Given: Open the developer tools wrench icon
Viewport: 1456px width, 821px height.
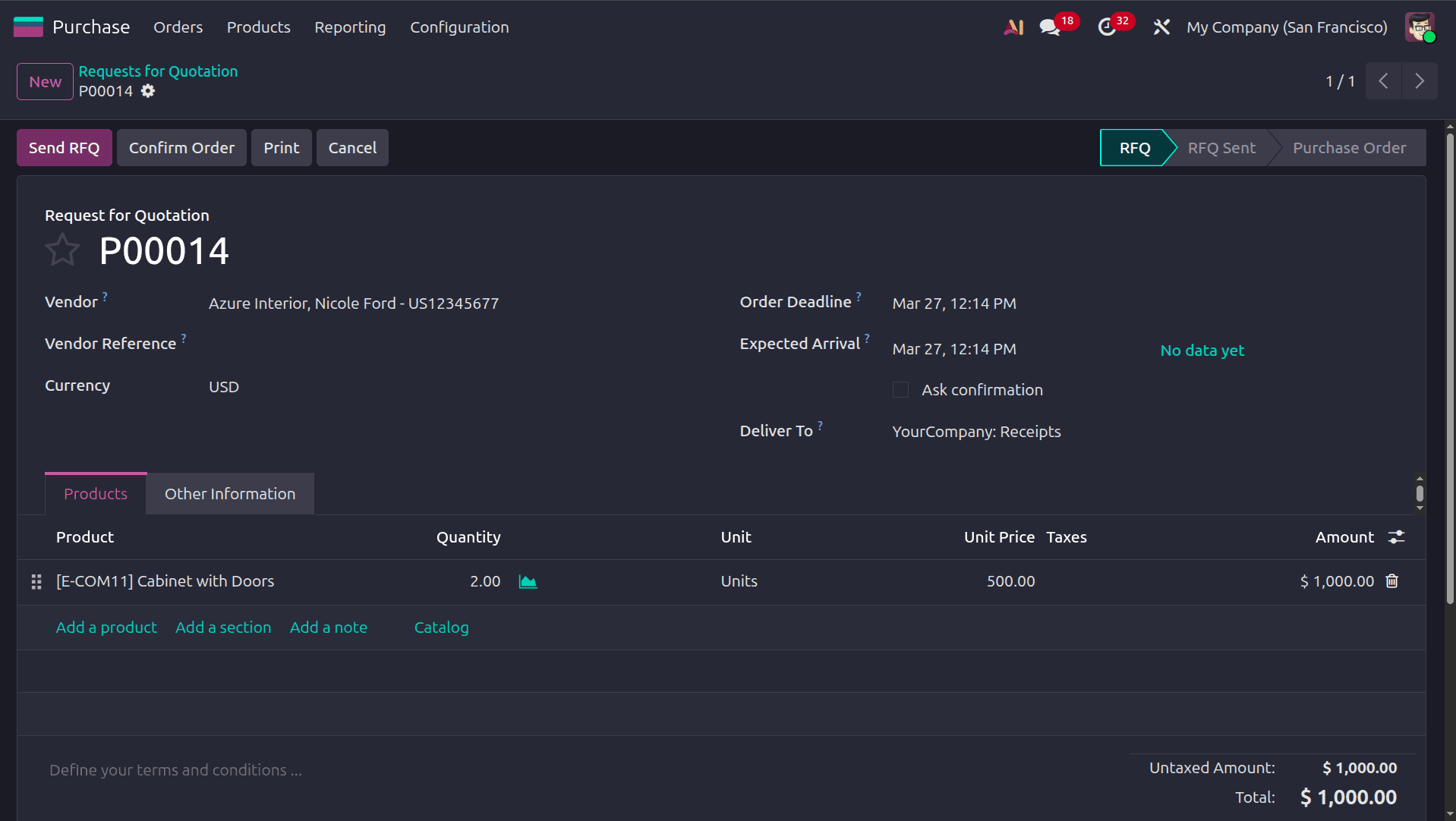Looking at the screenshot, I should point(1161,27).
